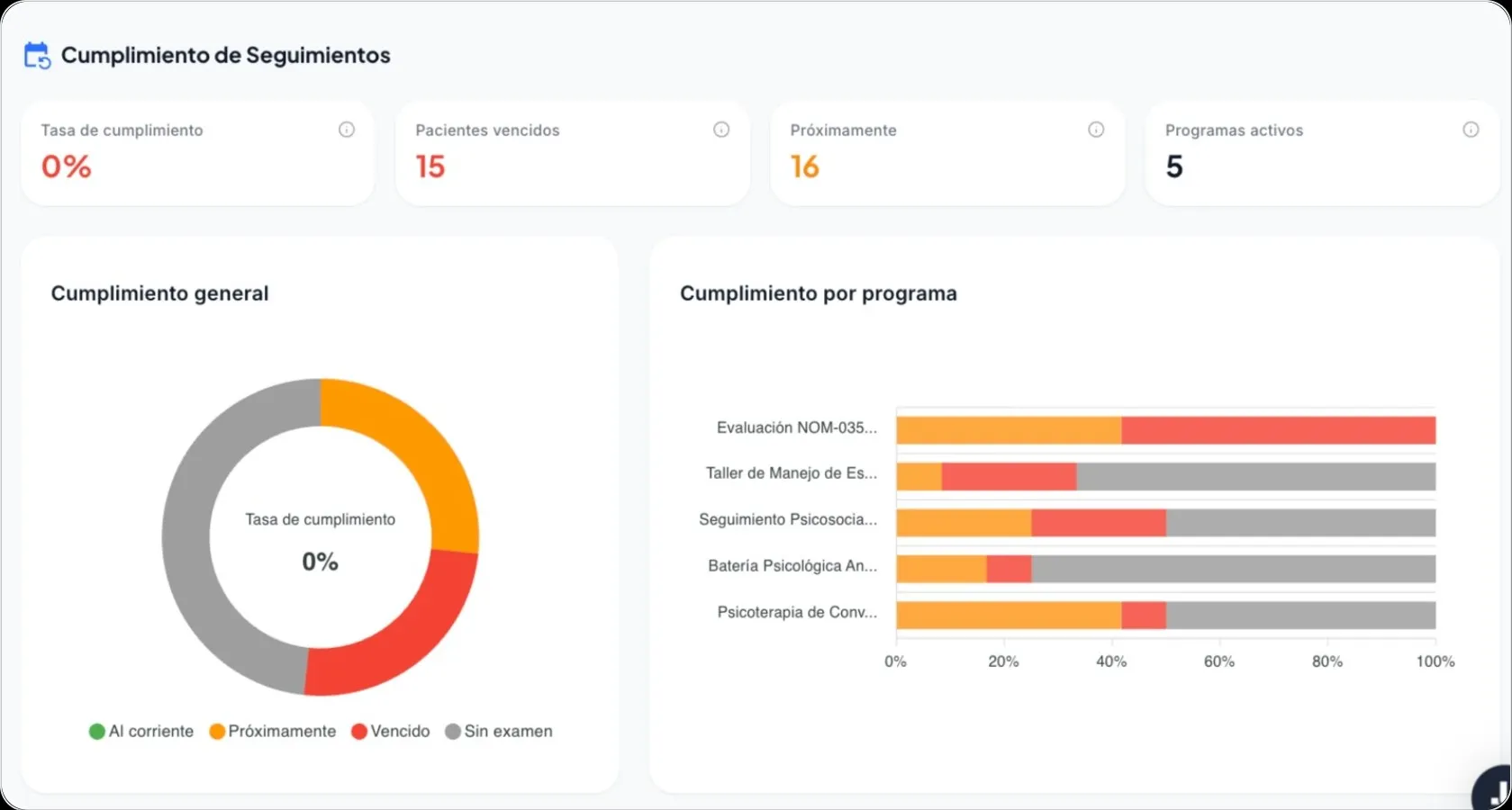Click the calendar icon next to the dashboard title
This screenshot has height=810, width=1512.
pos(36,54)
